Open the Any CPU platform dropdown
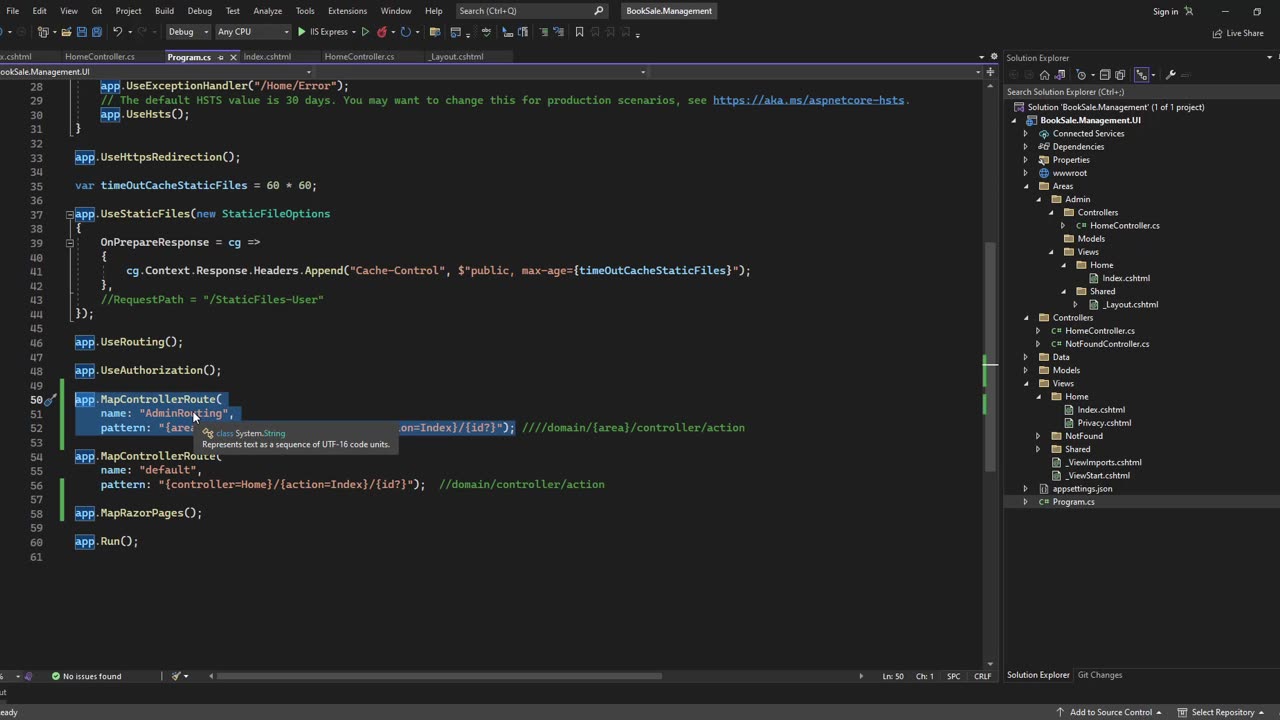Image resolution: width=1280 pixels, height=720 pixels. (253, 32)
